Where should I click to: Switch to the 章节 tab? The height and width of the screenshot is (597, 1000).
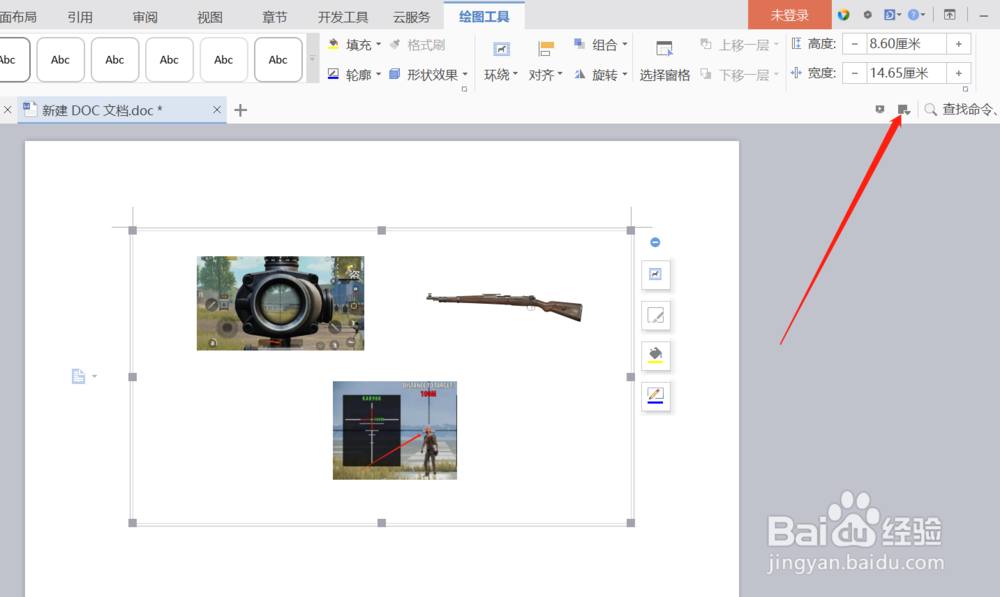coord(274,17)
